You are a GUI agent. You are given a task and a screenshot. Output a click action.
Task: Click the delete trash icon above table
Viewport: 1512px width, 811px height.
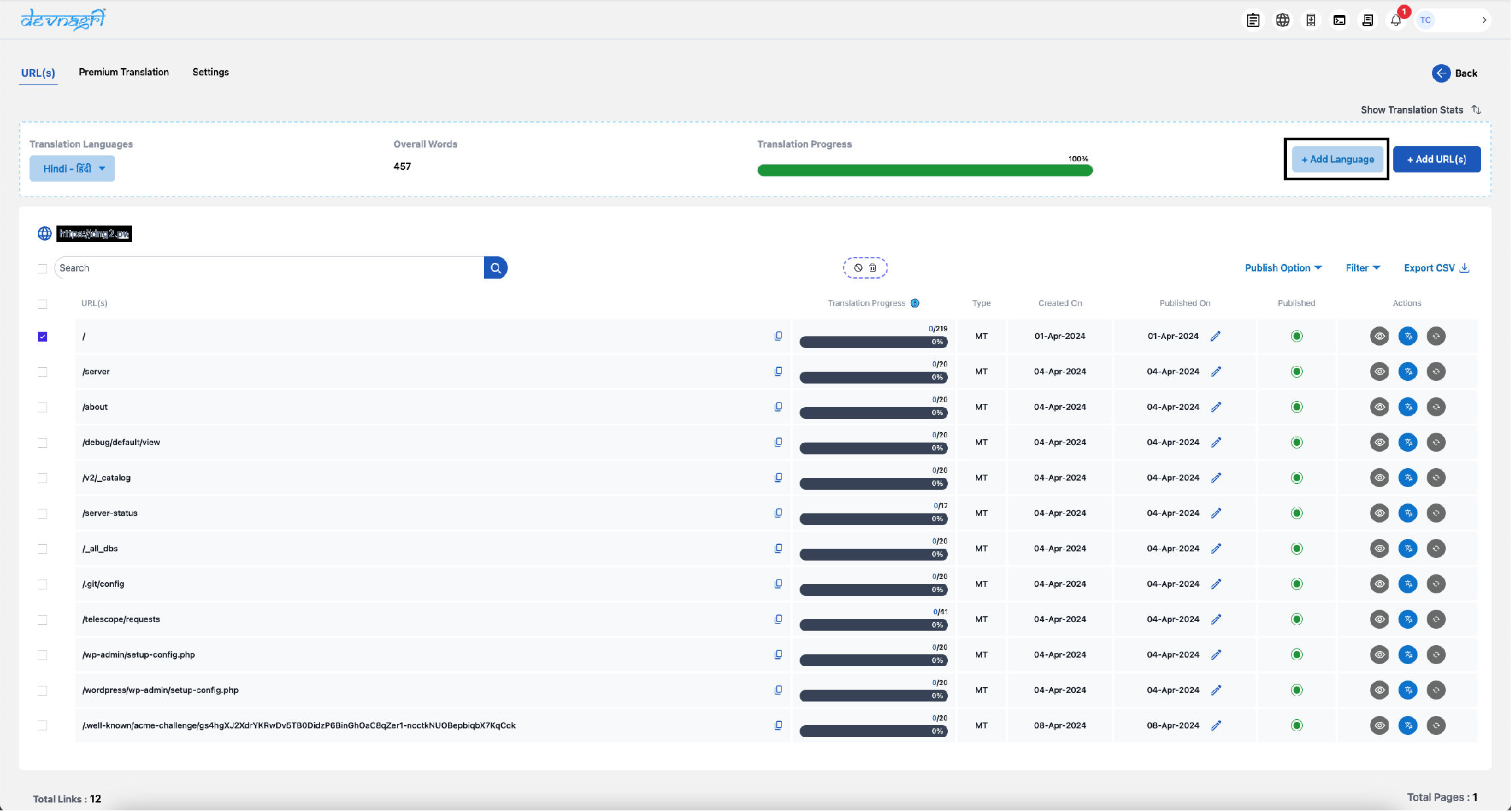tap(873, 268)
